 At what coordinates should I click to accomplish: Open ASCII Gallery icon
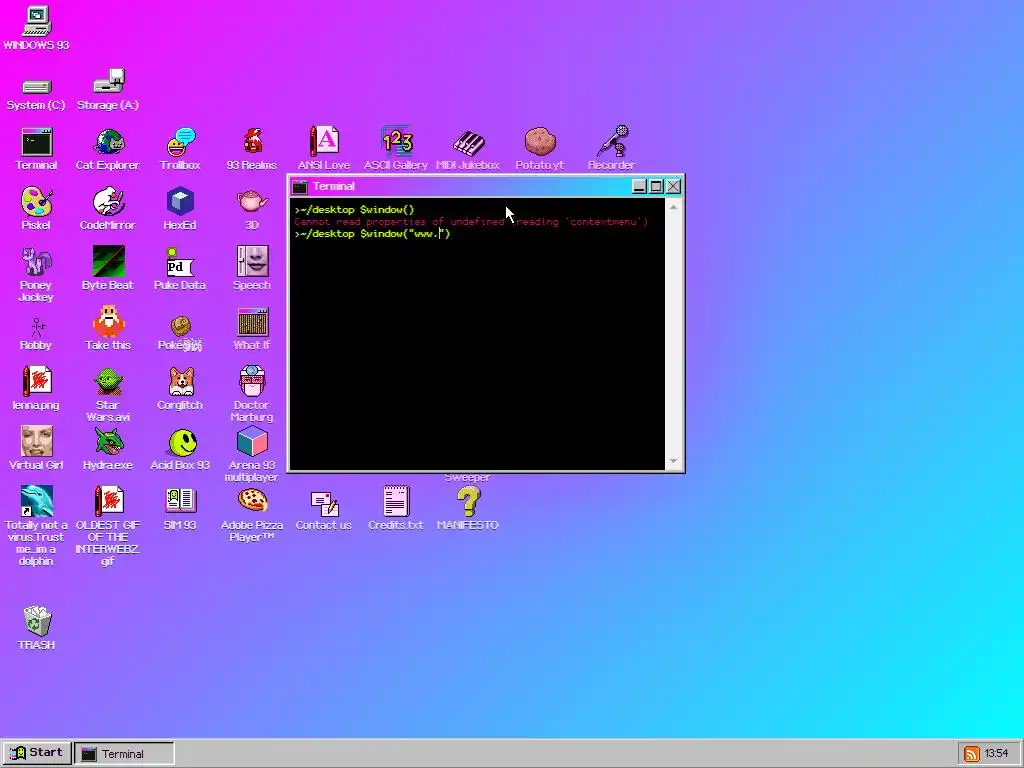click(x=396, y=150)
